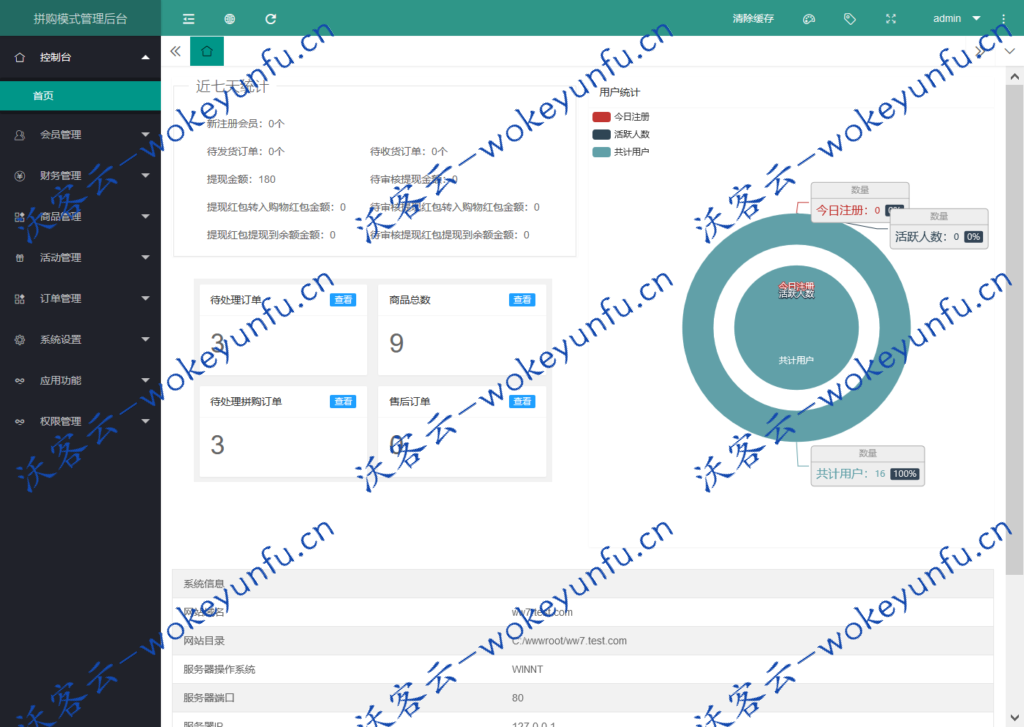
Task: Click the 控制台 home icon in sidebar
Action: (x=20, y=57)
